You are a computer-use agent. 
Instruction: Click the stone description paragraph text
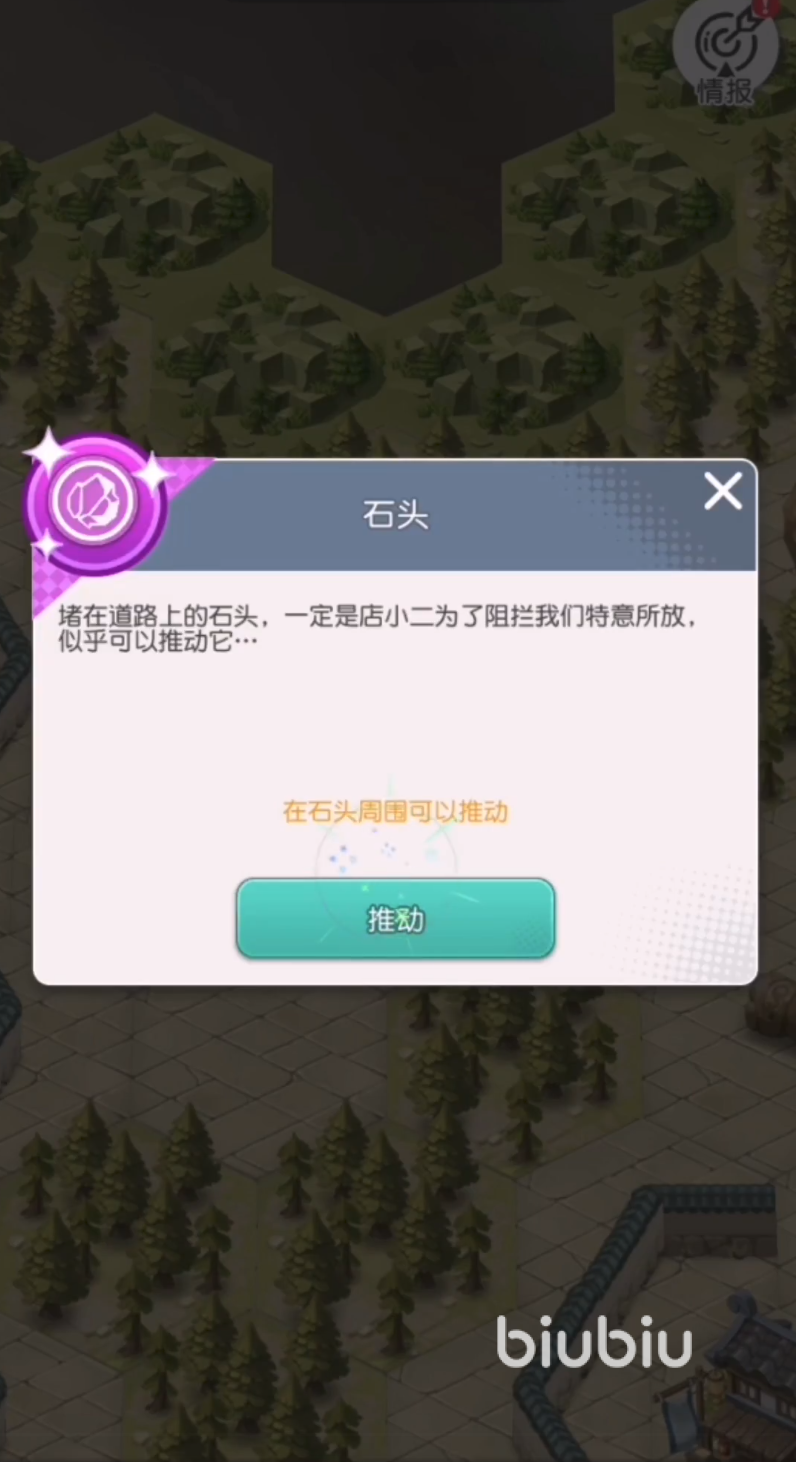click(x=377, y=629)
